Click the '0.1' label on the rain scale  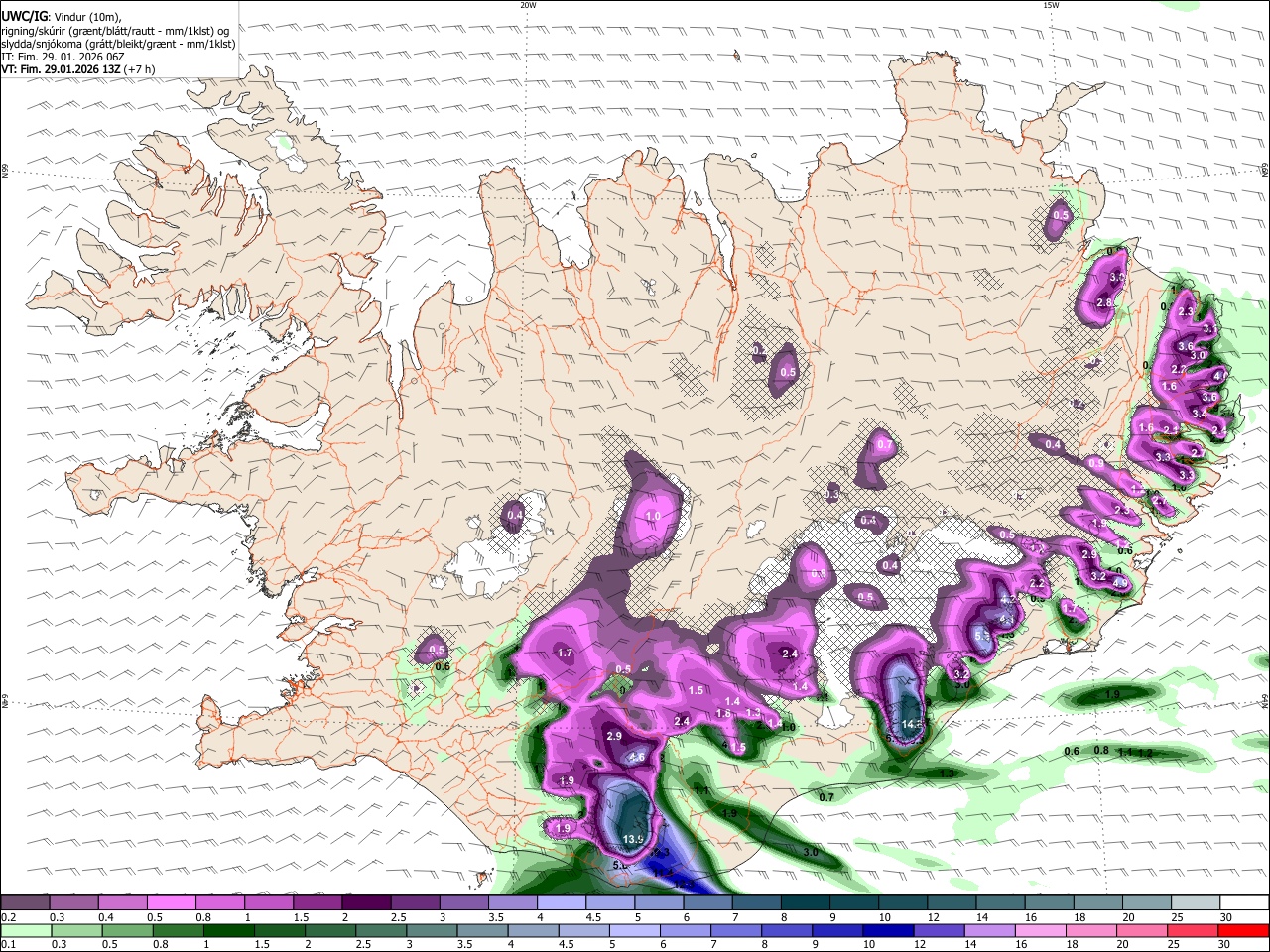[8, 944]
